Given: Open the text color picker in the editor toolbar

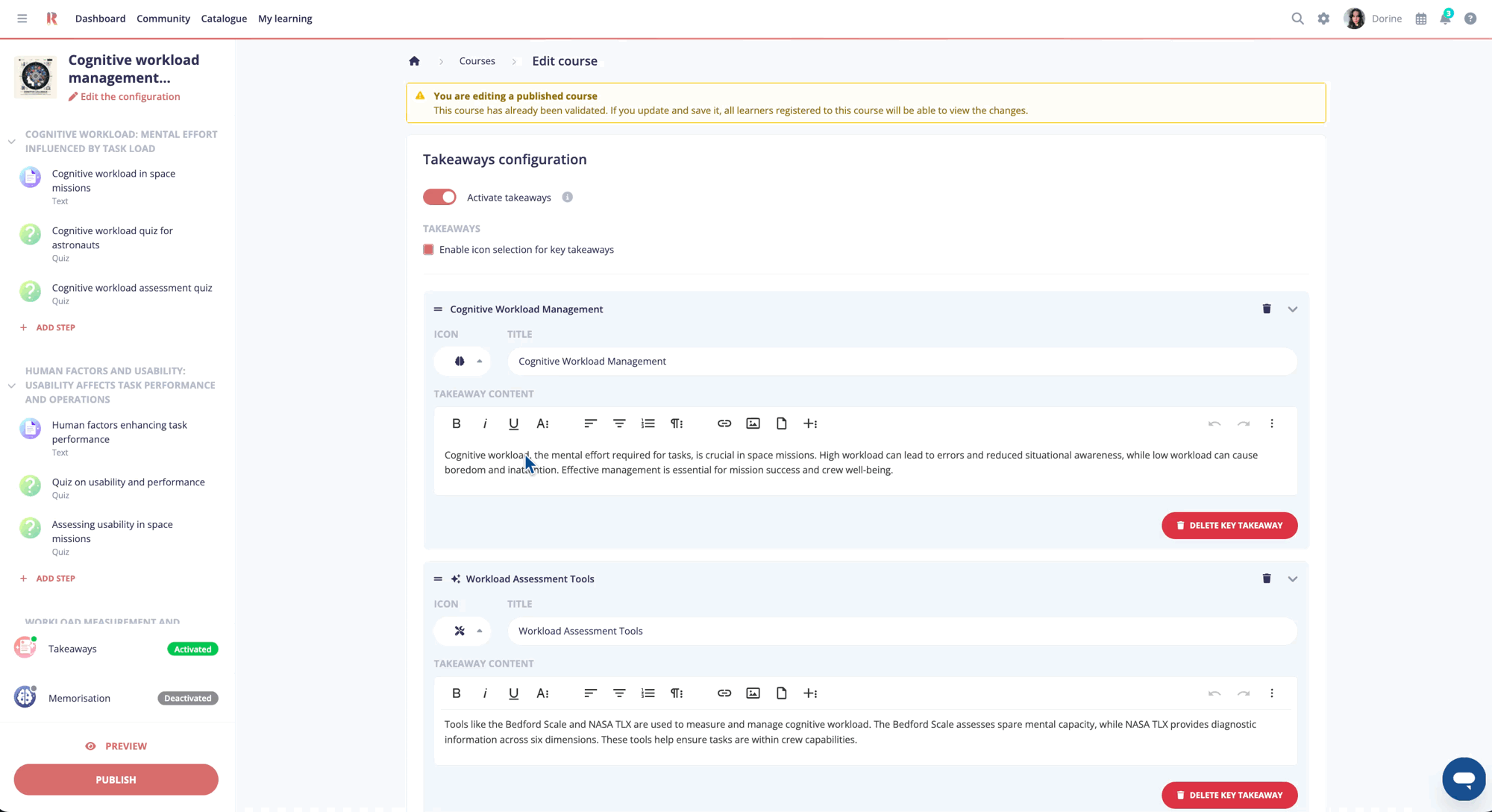Looking at the screenshot, I should (x=542, y=423).
